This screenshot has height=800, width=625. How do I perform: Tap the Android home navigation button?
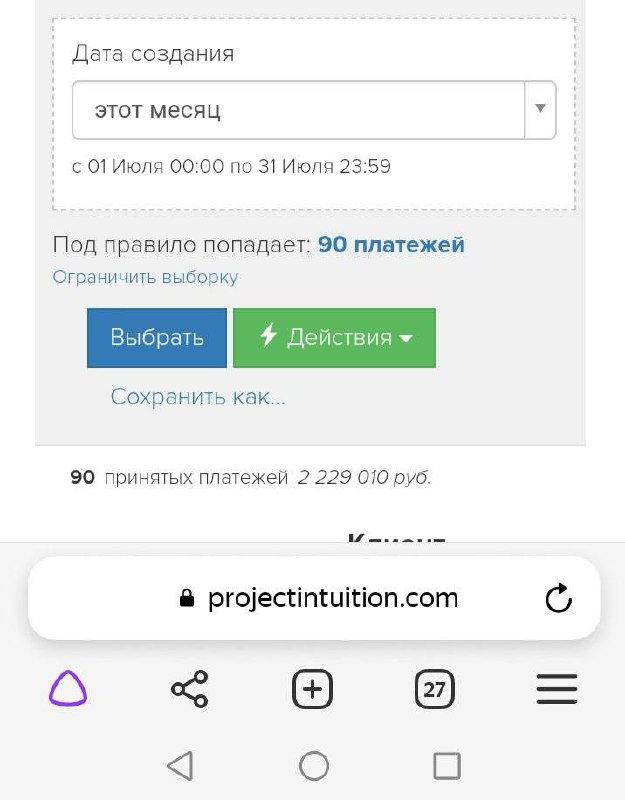[x=314, y=765]
